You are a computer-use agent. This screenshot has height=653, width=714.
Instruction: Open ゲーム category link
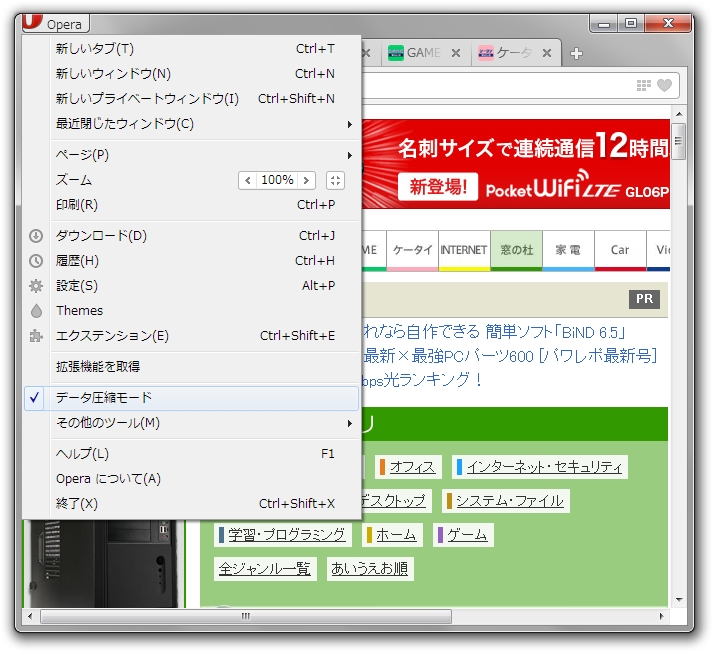(x=467, y=535)
